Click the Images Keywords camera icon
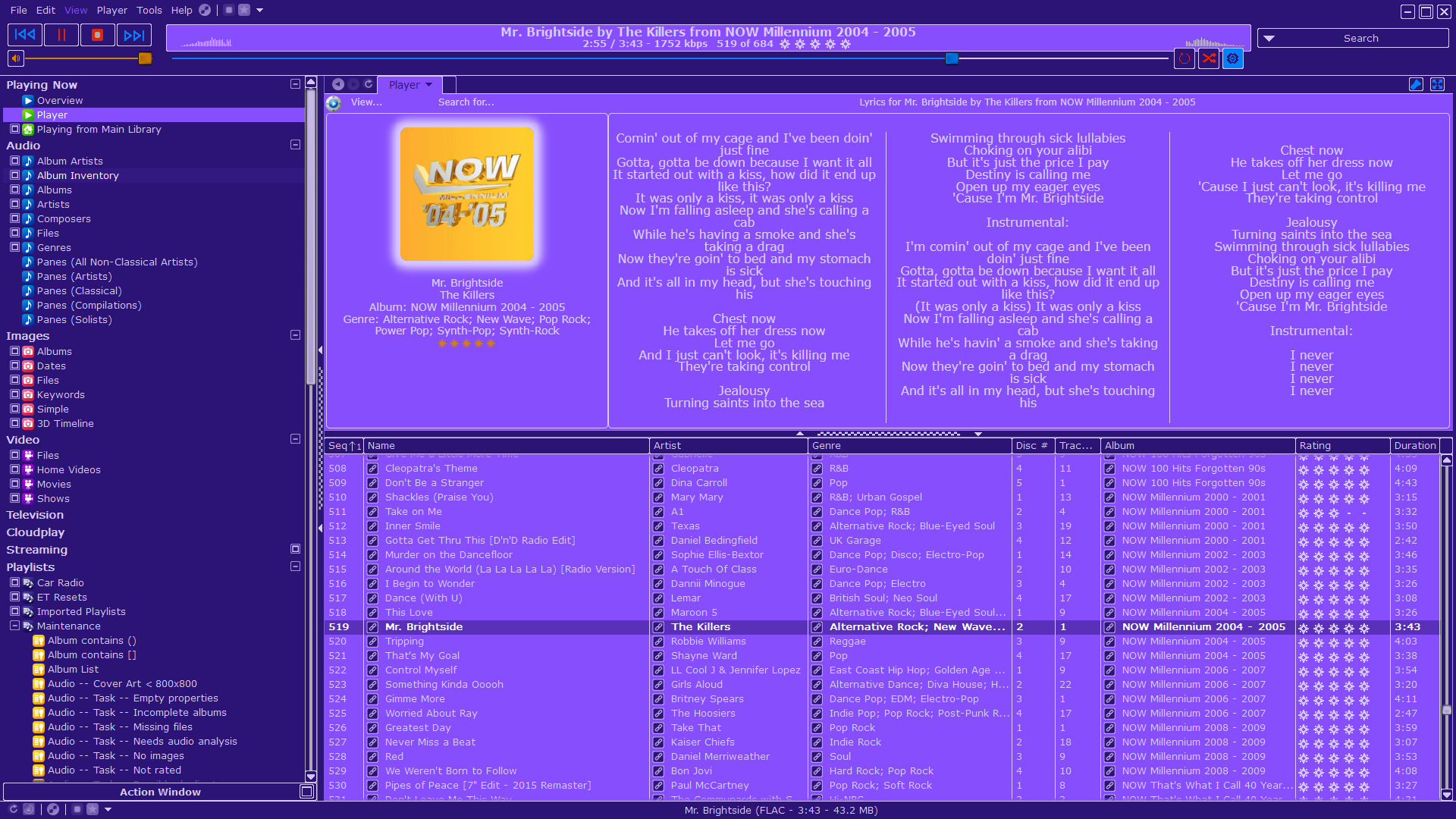 click(x=28, y=394)
